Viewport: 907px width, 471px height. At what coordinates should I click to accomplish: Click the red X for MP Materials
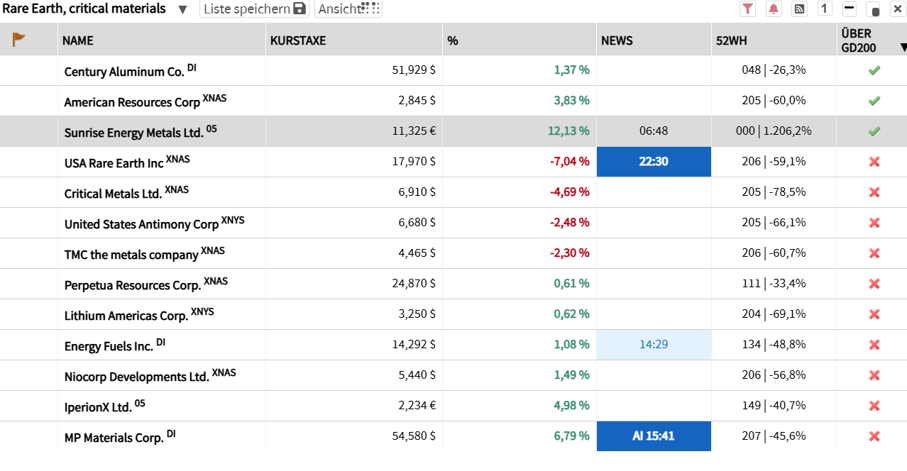point(874,436)
